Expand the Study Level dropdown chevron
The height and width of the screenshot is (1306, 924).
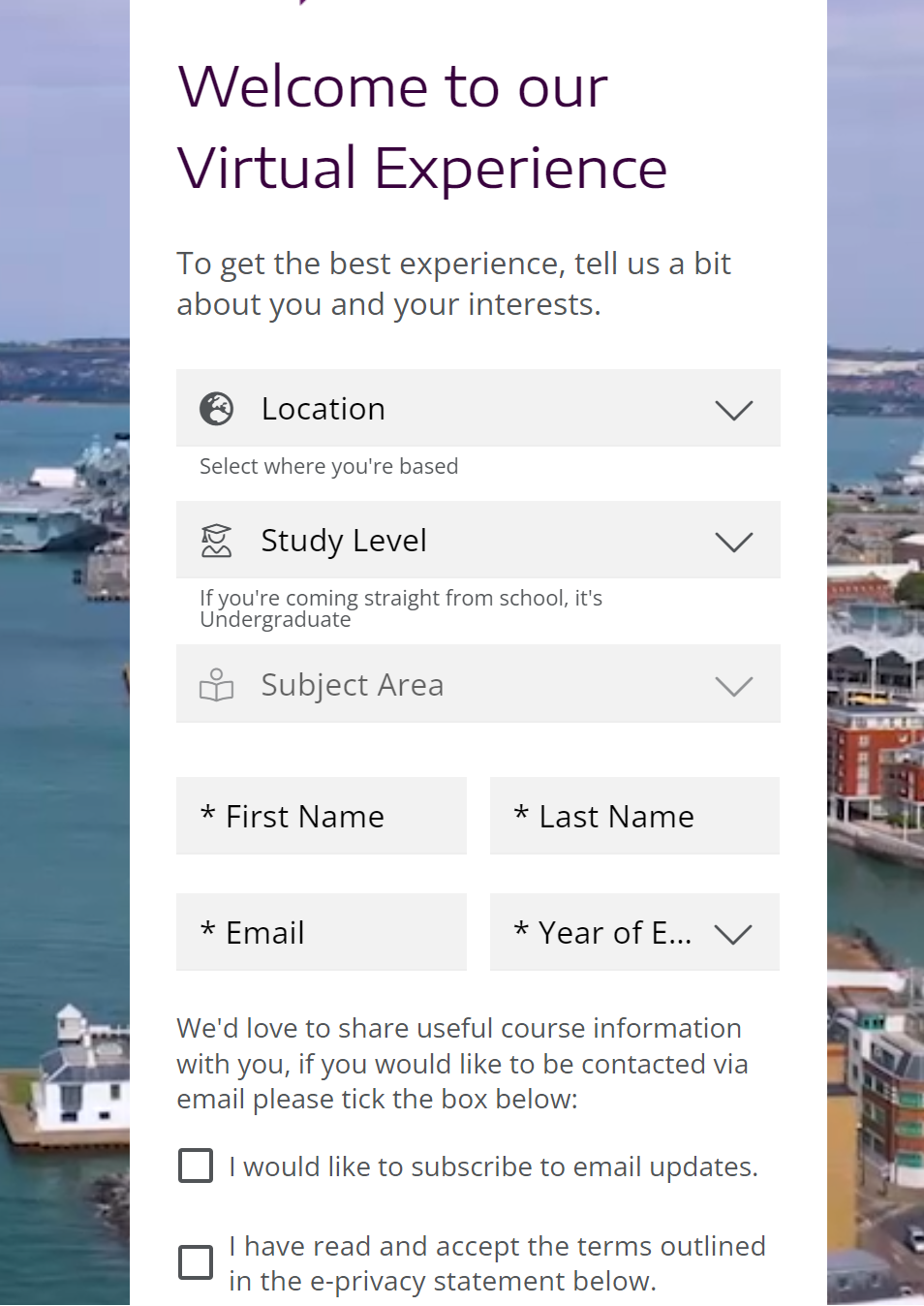[733, 542]
